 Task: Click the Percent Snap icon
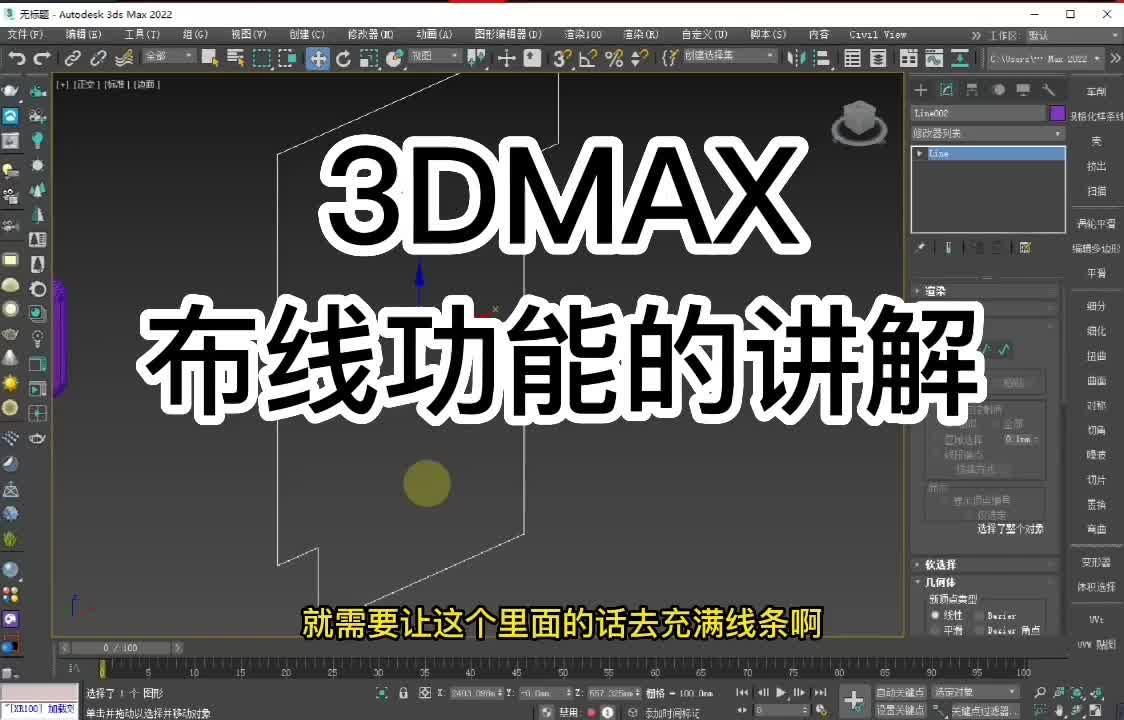(x=614, y=58)
